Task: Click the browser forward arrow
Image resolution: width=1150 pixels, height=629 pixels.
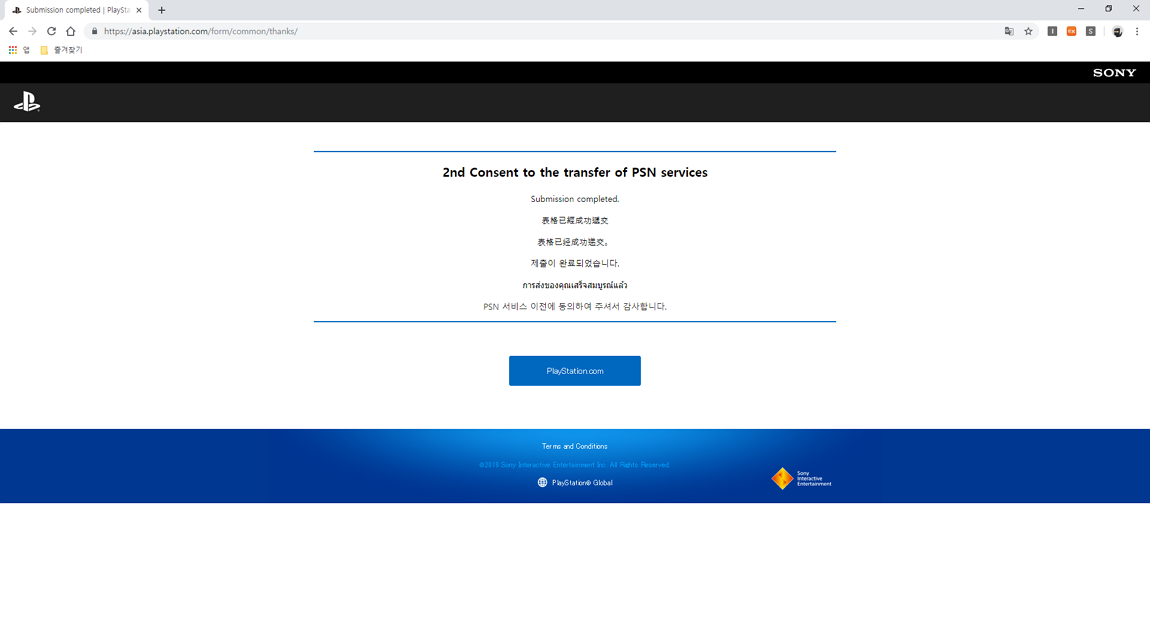Action: (32, 31)
